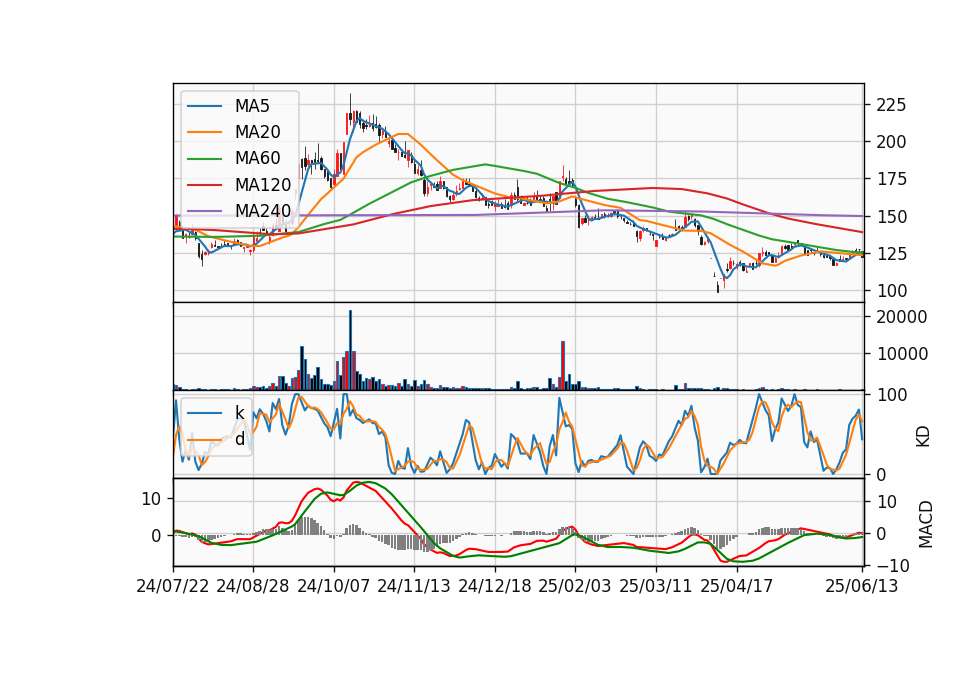Click the MA240 legend label

[x=263, y=211]
